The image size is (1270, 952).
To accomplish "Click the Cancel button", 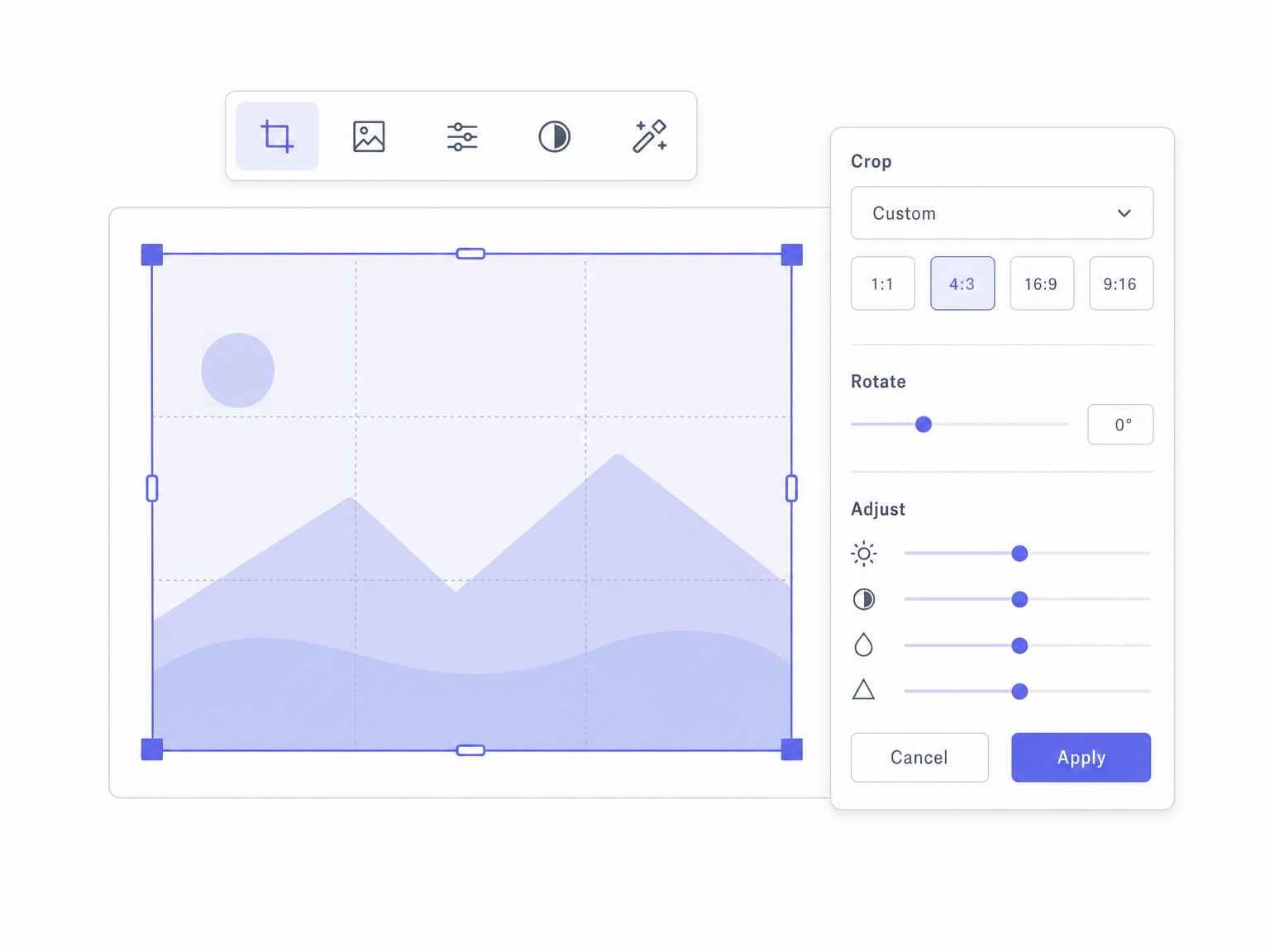I will point(919,757).
